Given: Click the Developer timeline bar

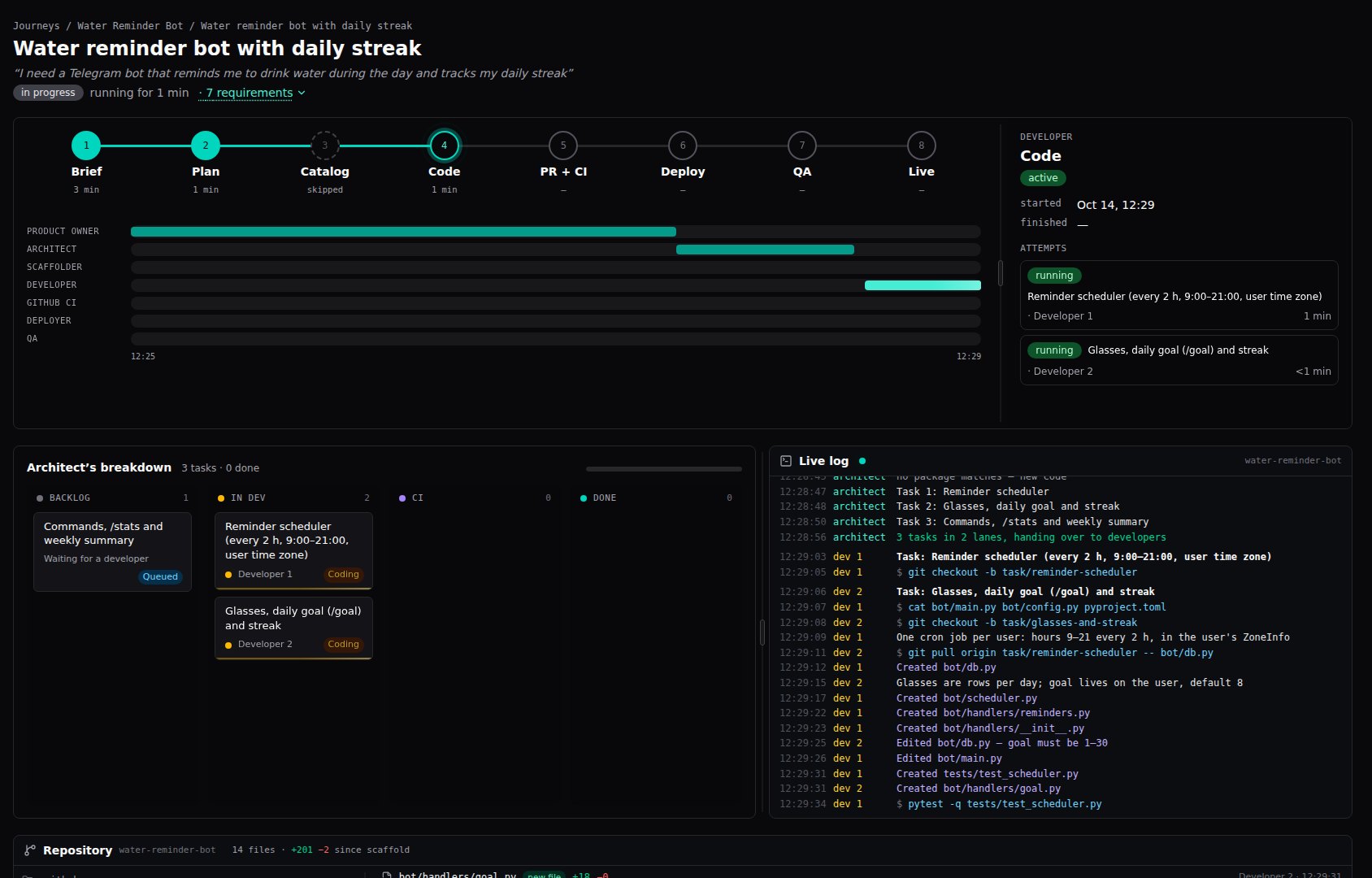Looking at the screenshot, I should 923,285.
